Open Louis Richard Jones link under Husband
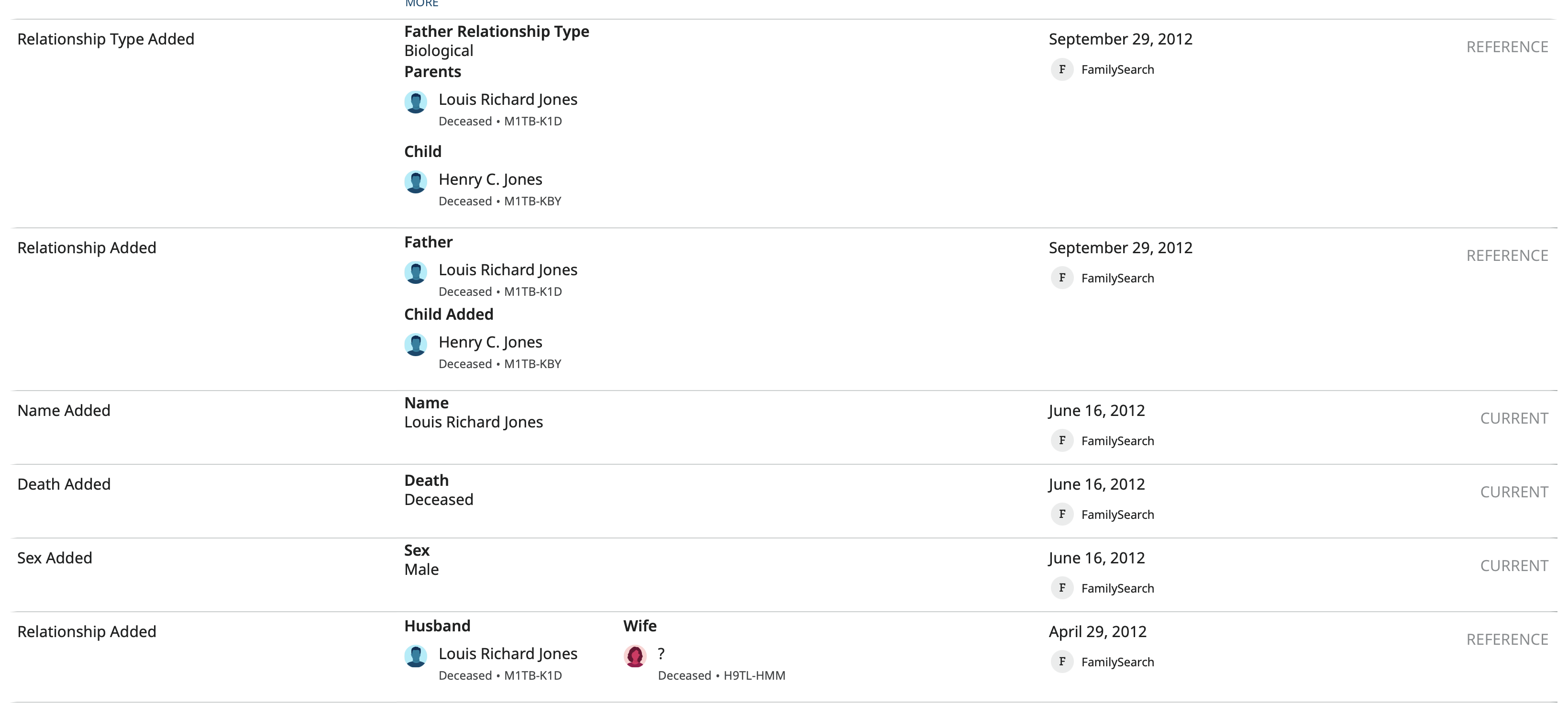Screen dimensions: 1568x718 (508, 653)
